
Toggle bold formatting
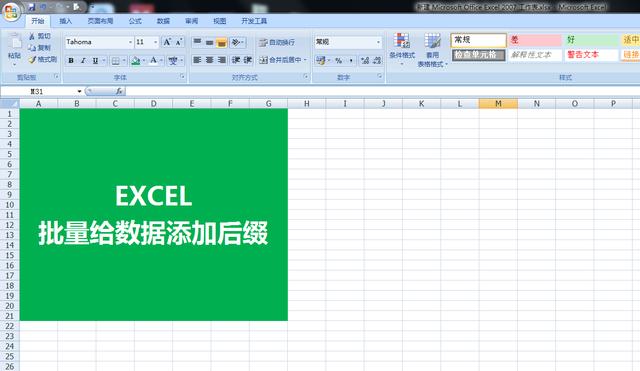click(x=71, y=60)
